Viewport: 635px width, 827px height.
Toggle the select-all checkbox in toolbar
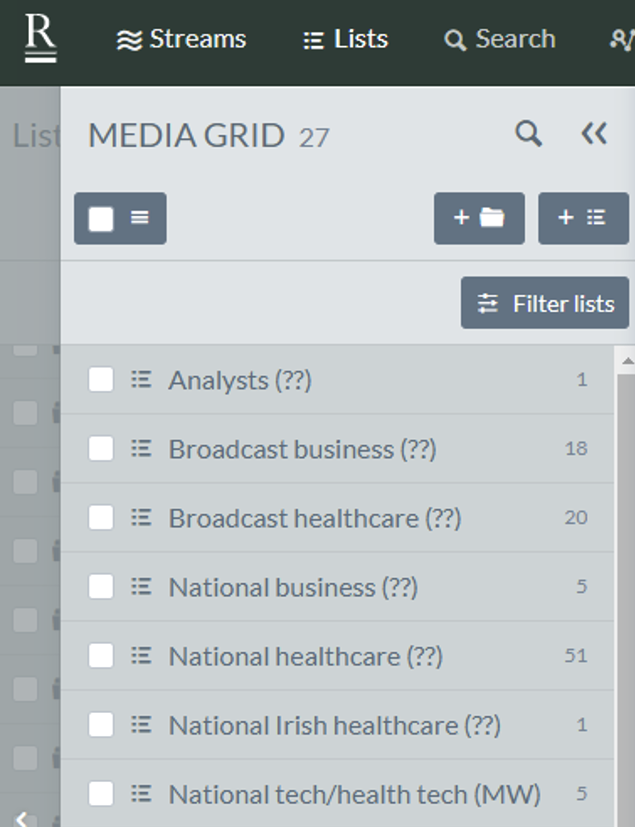(101, 218)
